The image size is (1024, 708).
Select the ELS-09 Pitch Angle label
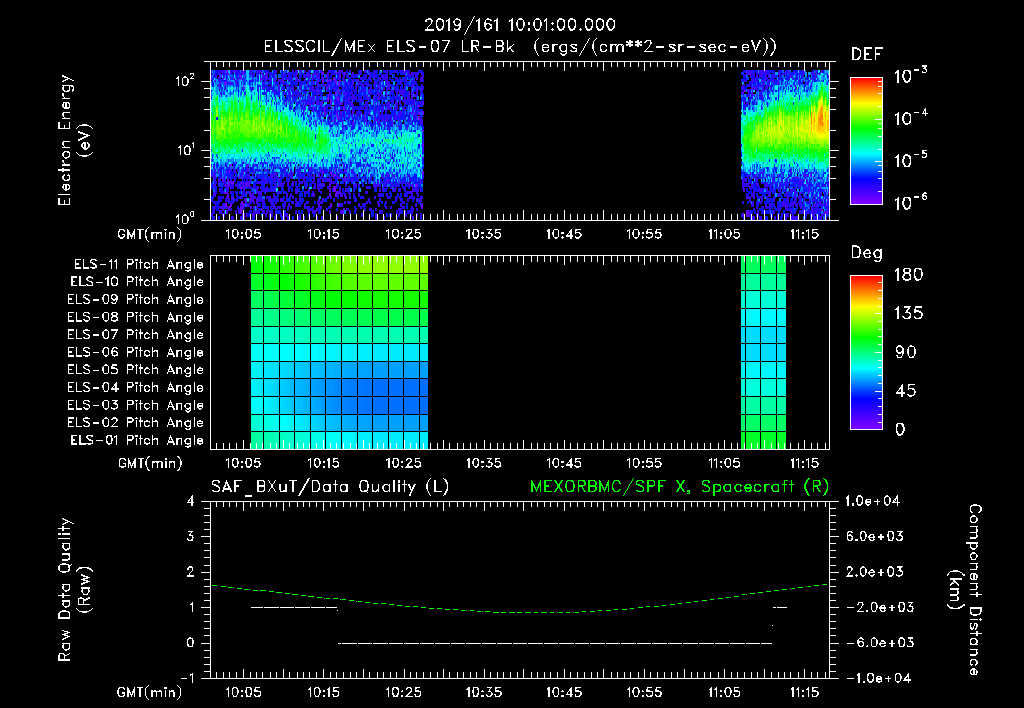(135, 299)
